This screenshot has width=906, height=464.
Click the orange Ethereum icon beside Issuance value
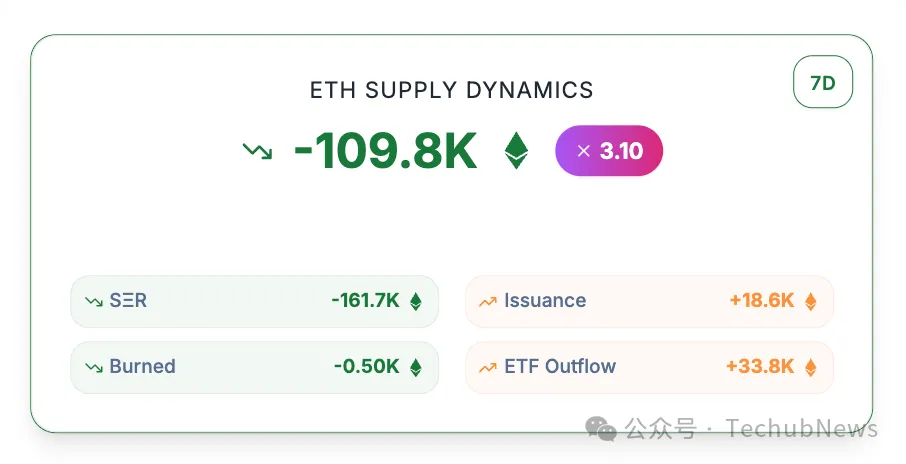click(x=811, y=301)
